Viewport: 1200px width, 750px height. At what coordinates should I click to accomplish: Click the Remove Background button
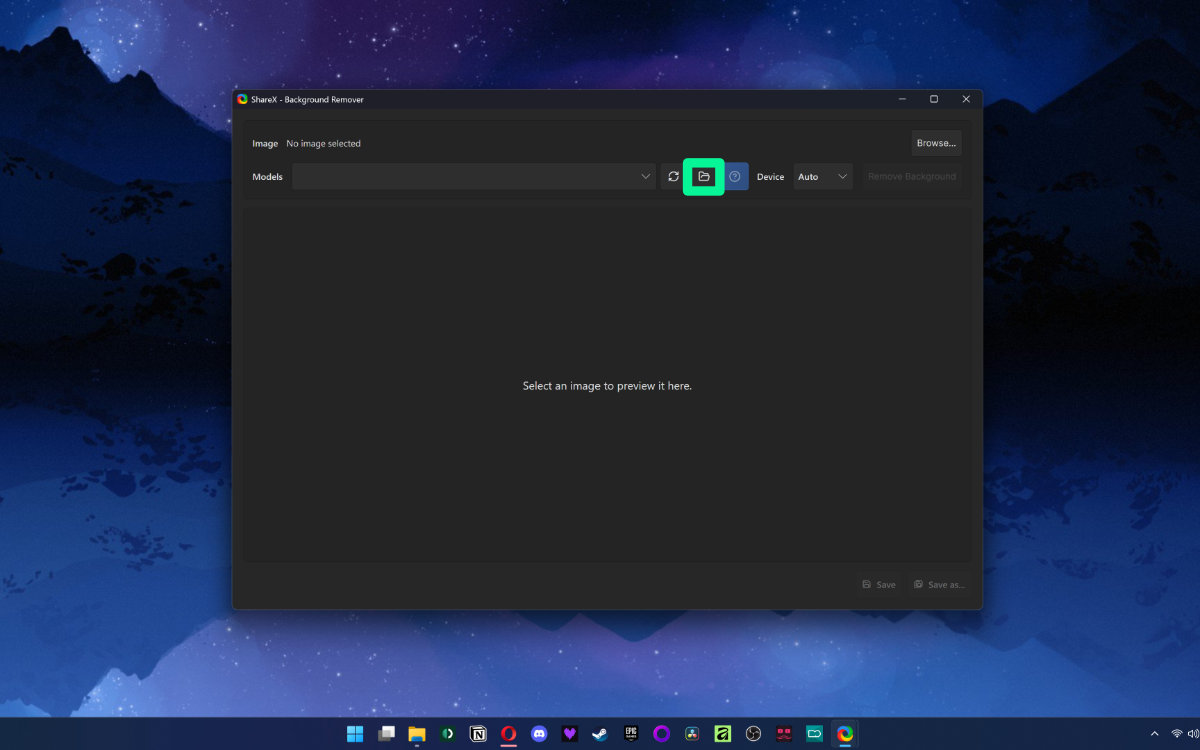click(912, 177)
